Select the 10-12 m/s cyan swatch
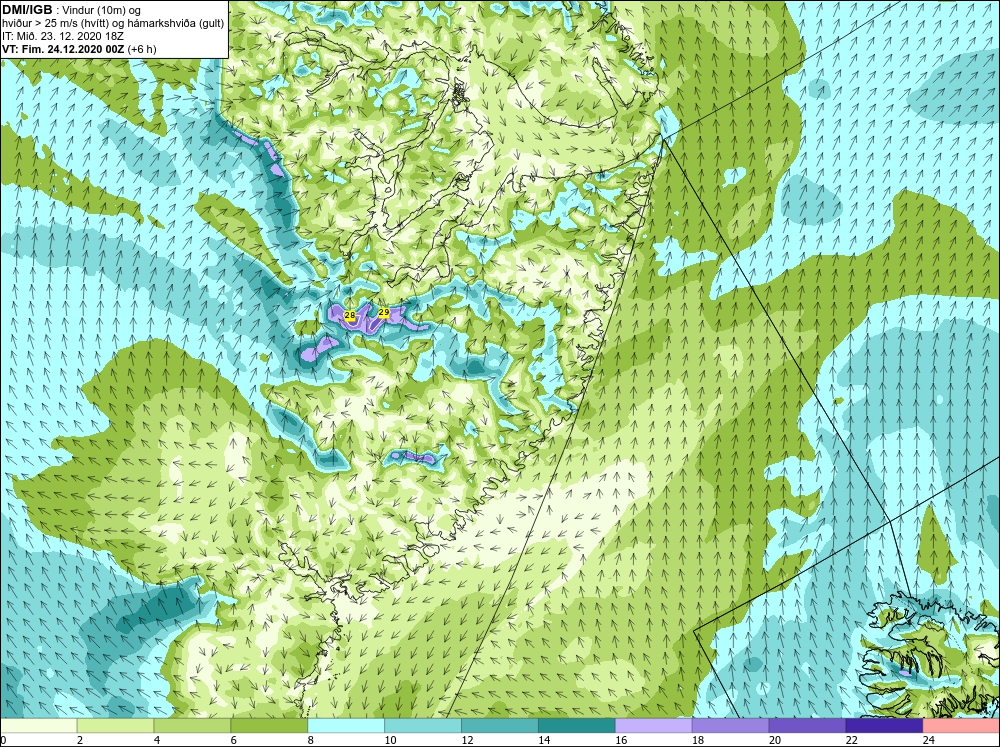 pyautogui.click(x=423, y=726)
